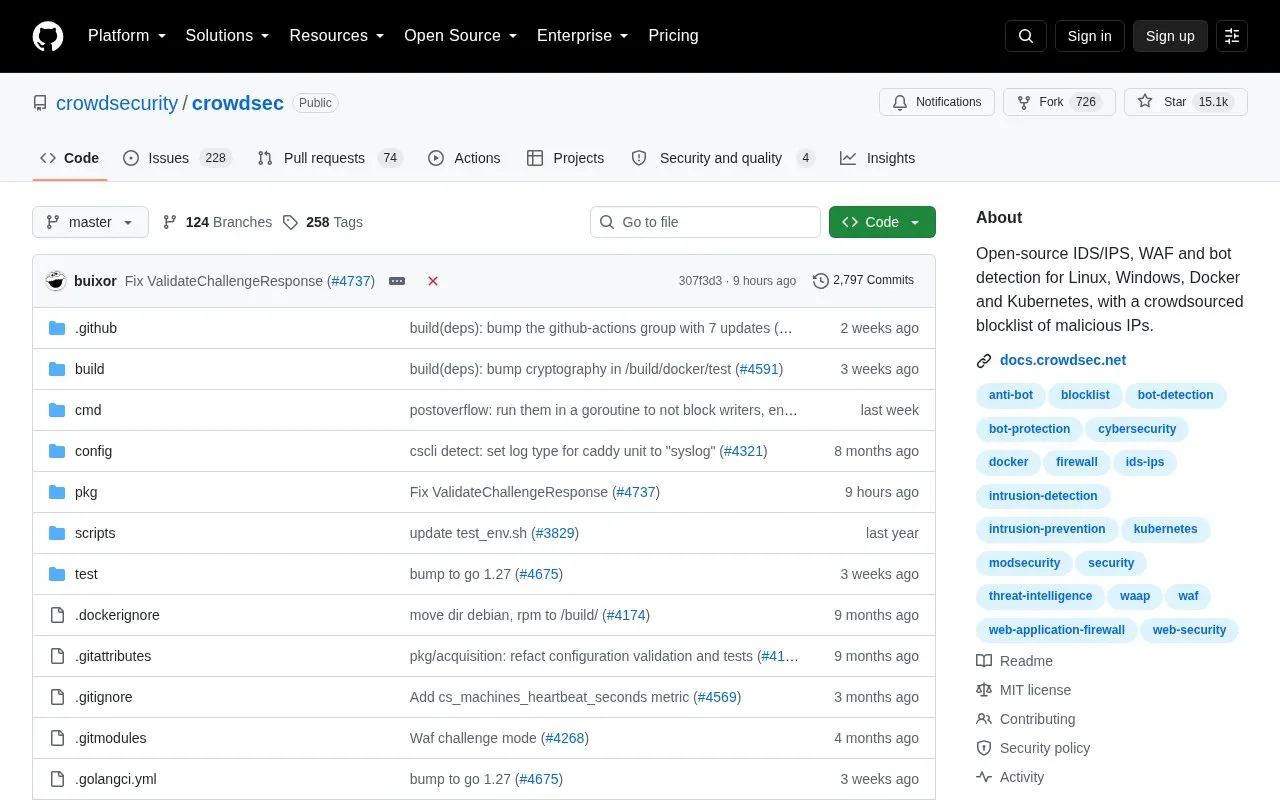View the 258 Tags link
The image size is (1280, 800).
(x=322, y=222)
